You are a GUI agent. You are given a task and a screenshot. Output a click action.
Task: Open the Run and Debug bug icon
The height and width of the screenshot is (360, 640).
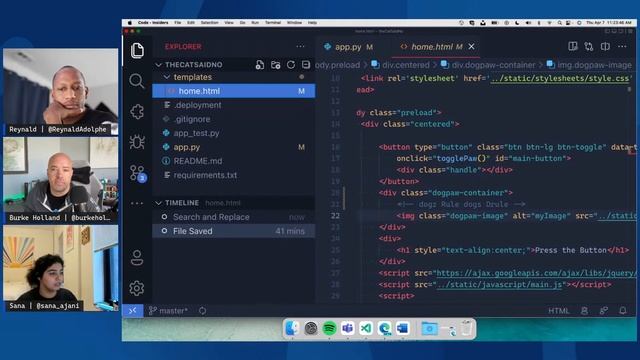pos(137,142)
